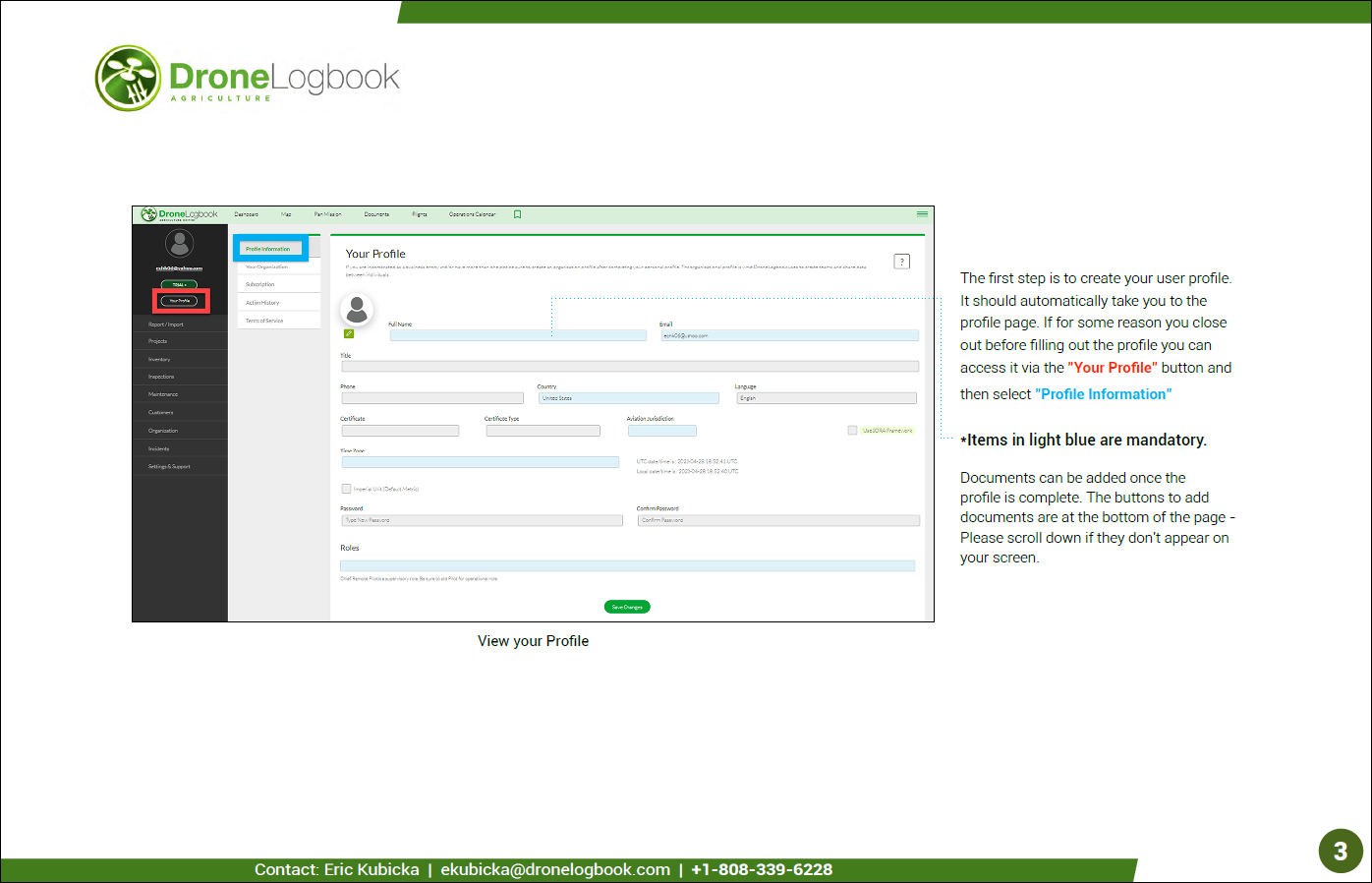This screenshot has width=1372, height=883.
Task: Click the 'Roles' section heading
Action: [350, 548]
